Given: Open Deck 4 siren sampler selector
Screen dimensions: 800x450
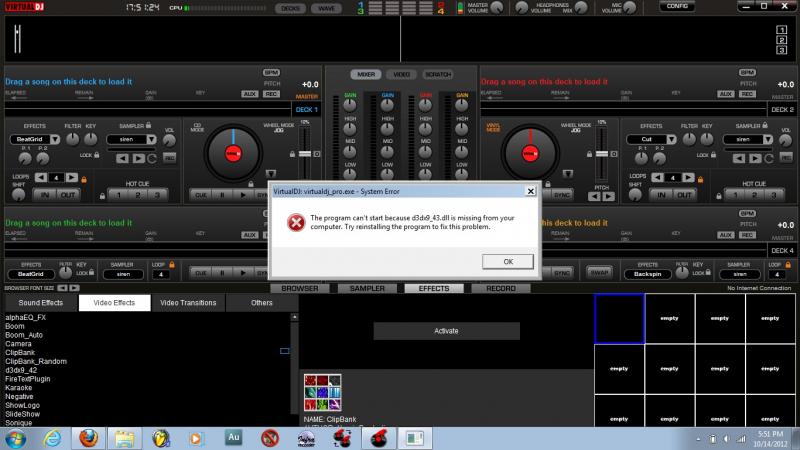Looking at the screenshot, I should (x=740, y=274).
